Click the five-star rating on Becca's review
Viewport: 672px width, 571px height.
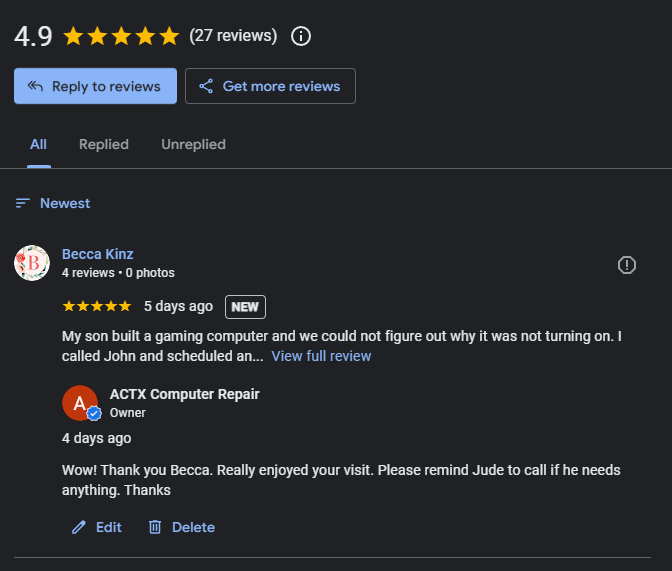coord(96,306)
